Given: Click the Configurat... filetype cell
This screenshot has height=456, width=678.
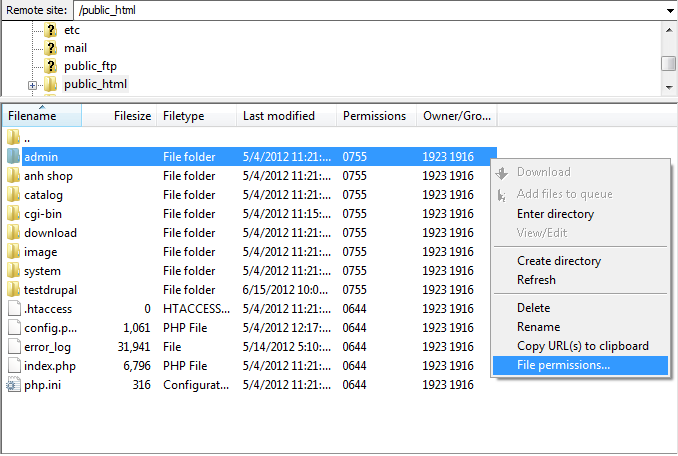Looking at the screenshot, I should coord(196,385).
